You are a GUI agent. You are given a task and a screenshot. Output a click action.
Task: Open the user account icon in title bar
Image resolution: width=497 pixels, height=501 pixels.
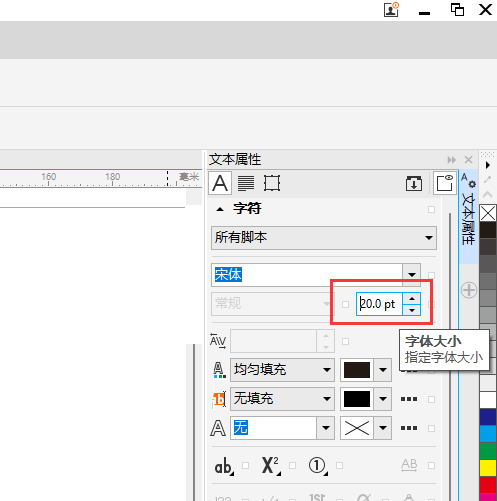click(391, 9)
